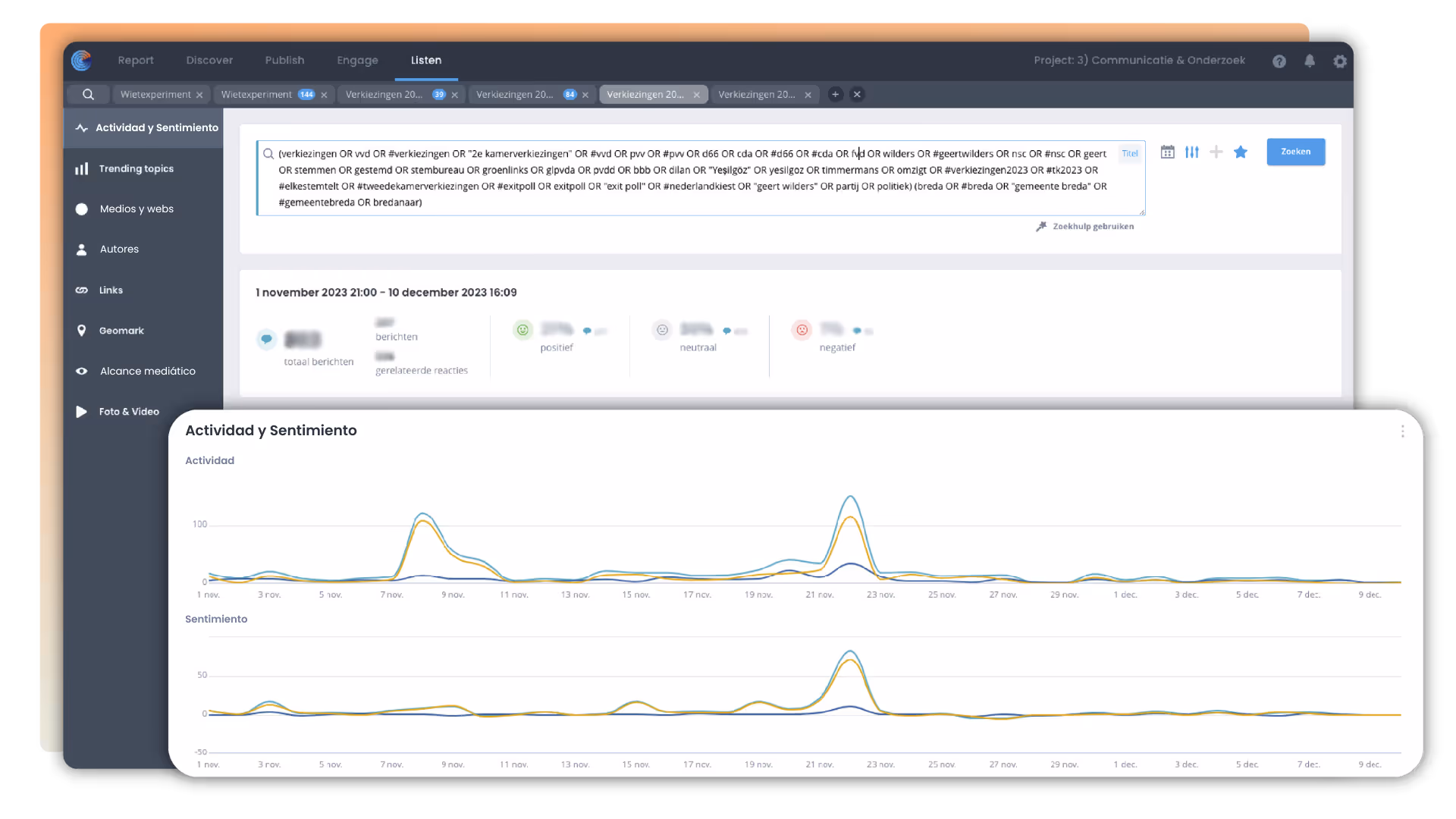Open the Publish menu

pyautogui.click(x=284, y=60)
